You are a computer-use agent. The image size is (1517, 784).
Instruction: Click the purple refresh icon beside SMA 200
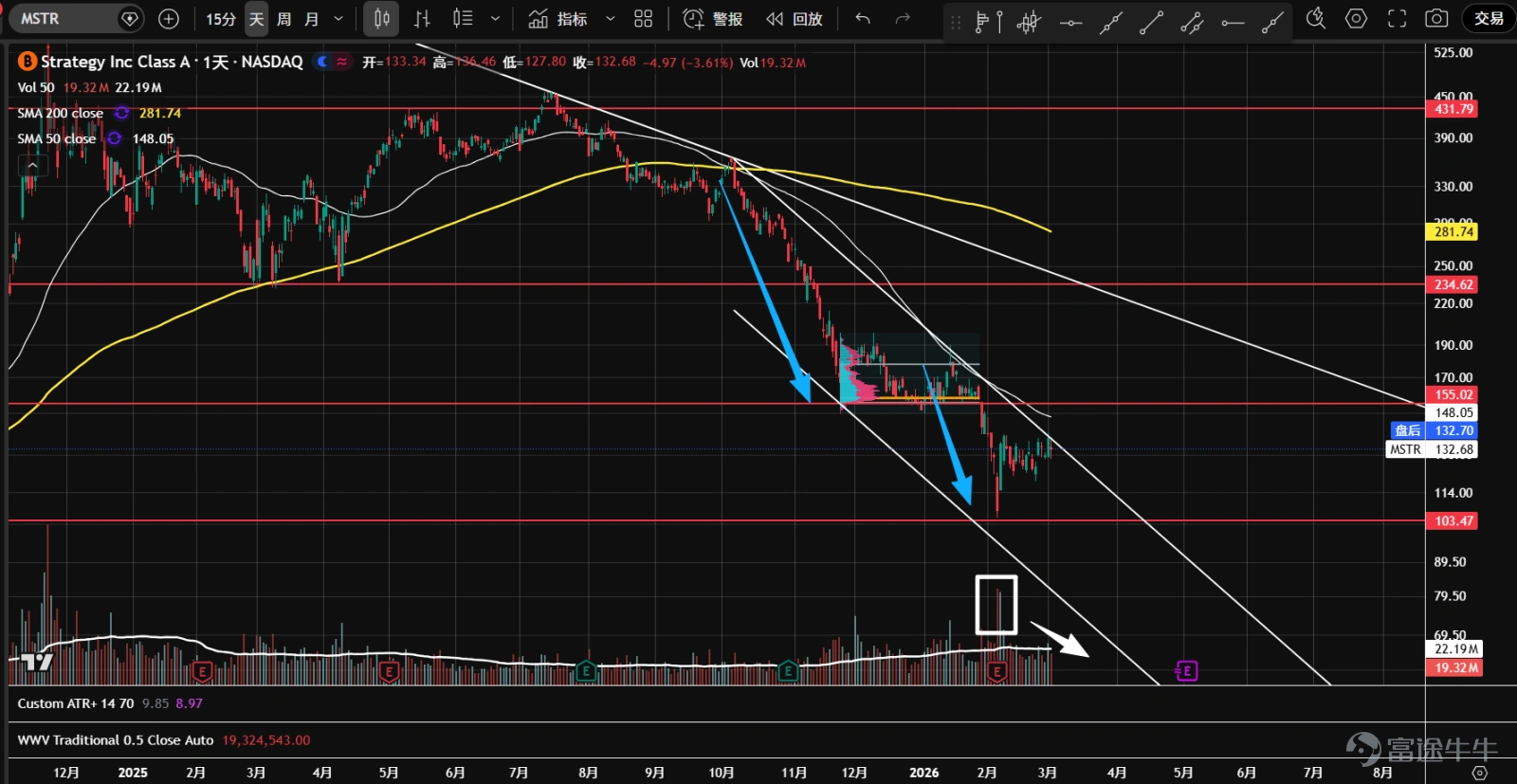[121, 113]
